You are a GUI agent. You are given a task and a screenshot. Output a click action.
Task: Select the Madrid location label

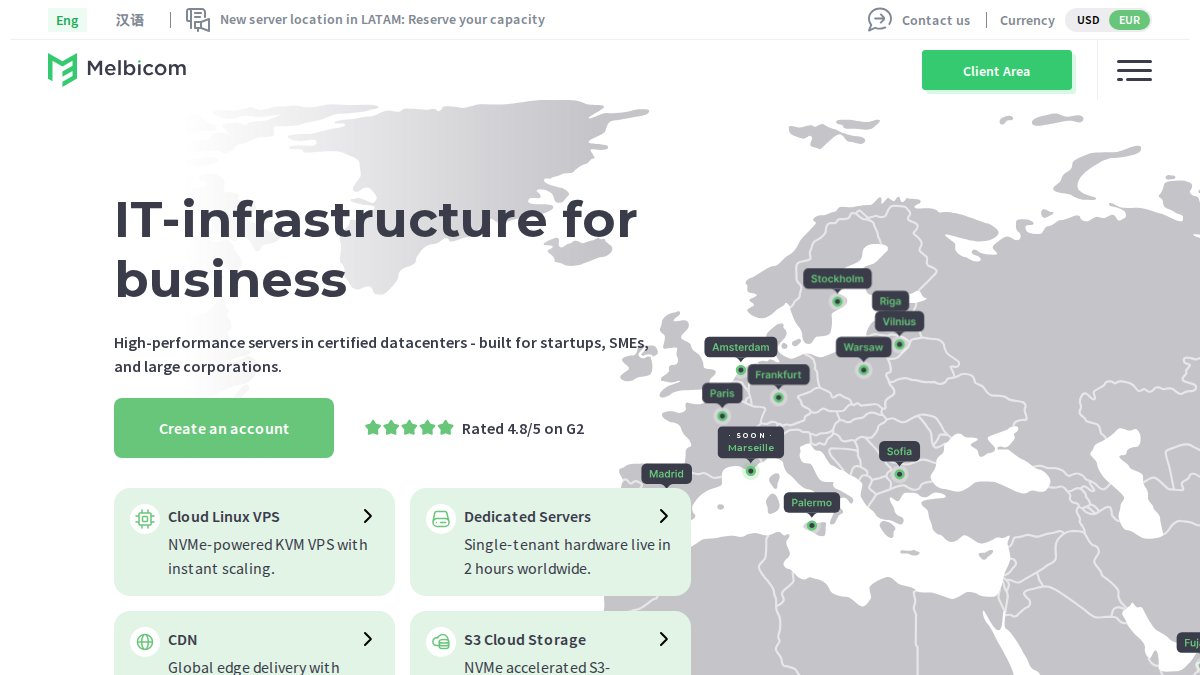(x=666, y=474)
